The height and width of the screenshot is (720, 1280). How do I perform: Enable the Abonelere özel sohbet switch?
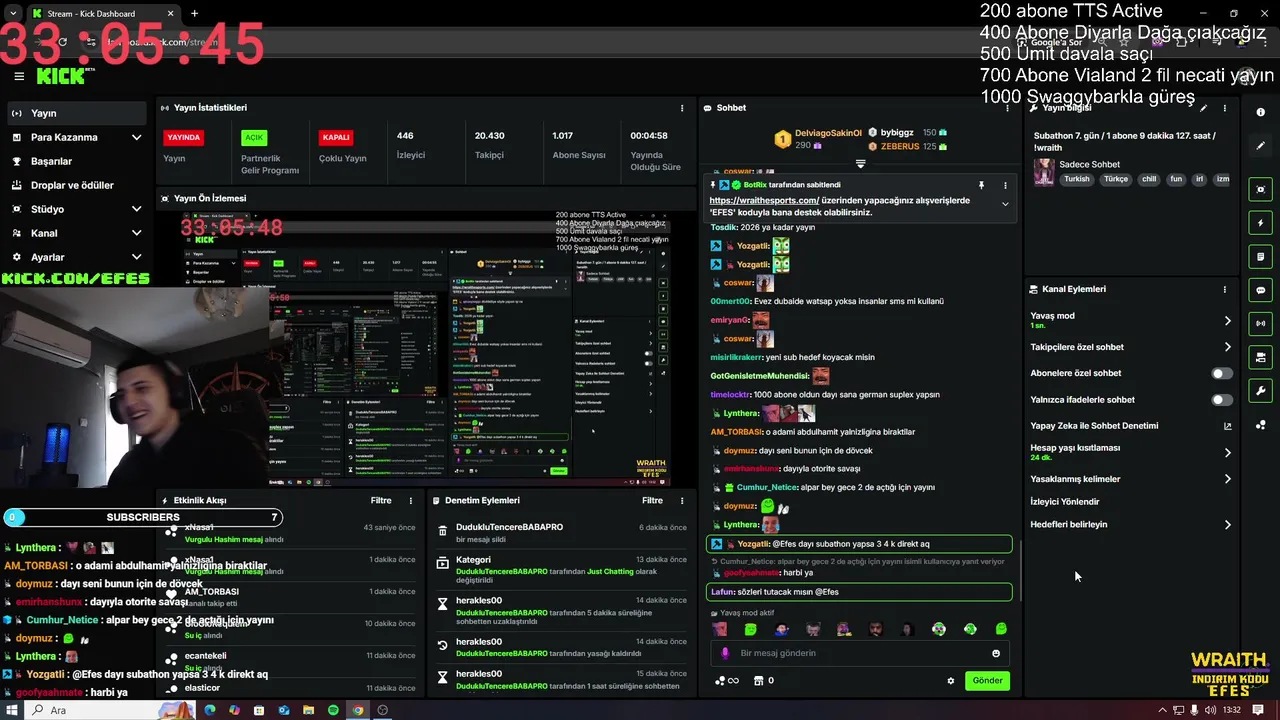click(x=1222, y=373)
